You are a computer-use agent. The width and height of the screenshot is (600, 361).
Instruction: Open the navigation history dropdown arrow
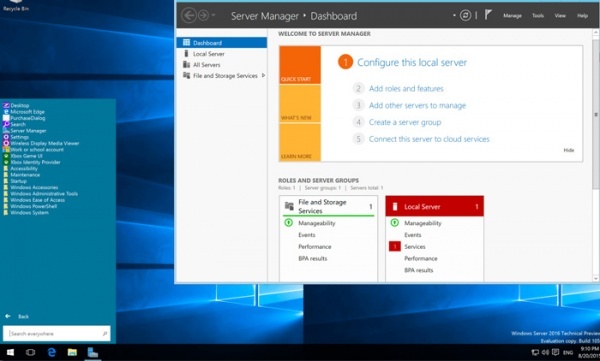214,15
